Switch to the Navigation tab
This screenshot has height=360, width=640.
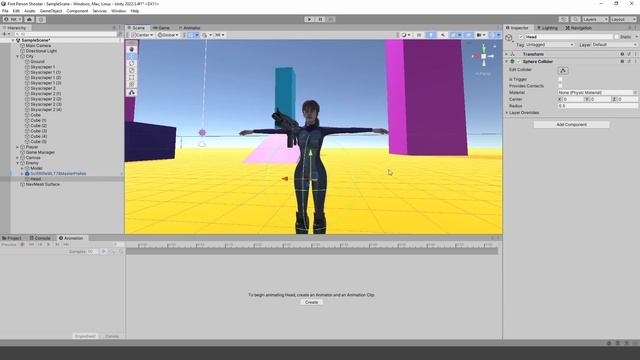click(578, 28)
